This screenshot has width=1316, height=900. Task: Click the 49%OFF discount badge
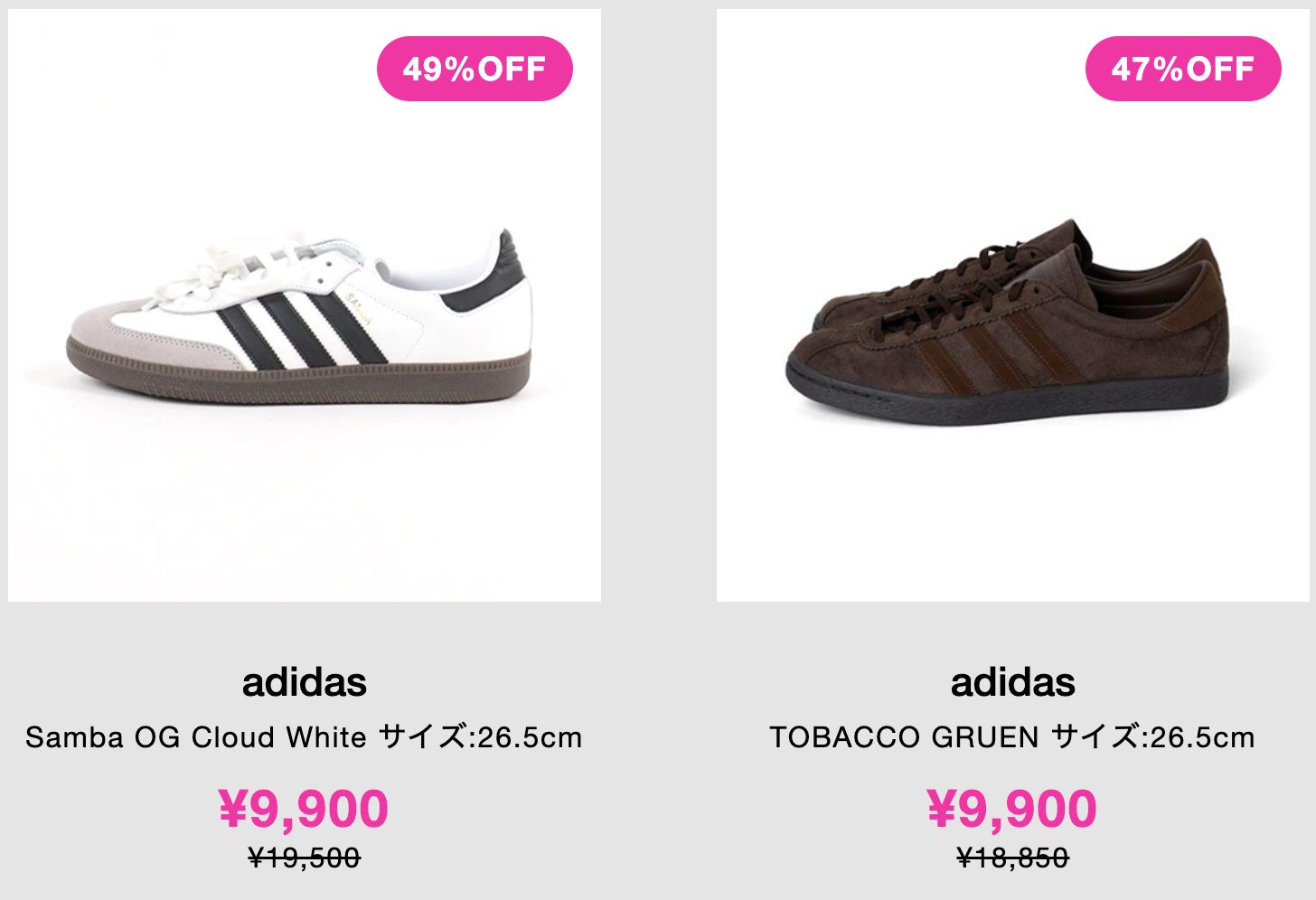475,69
